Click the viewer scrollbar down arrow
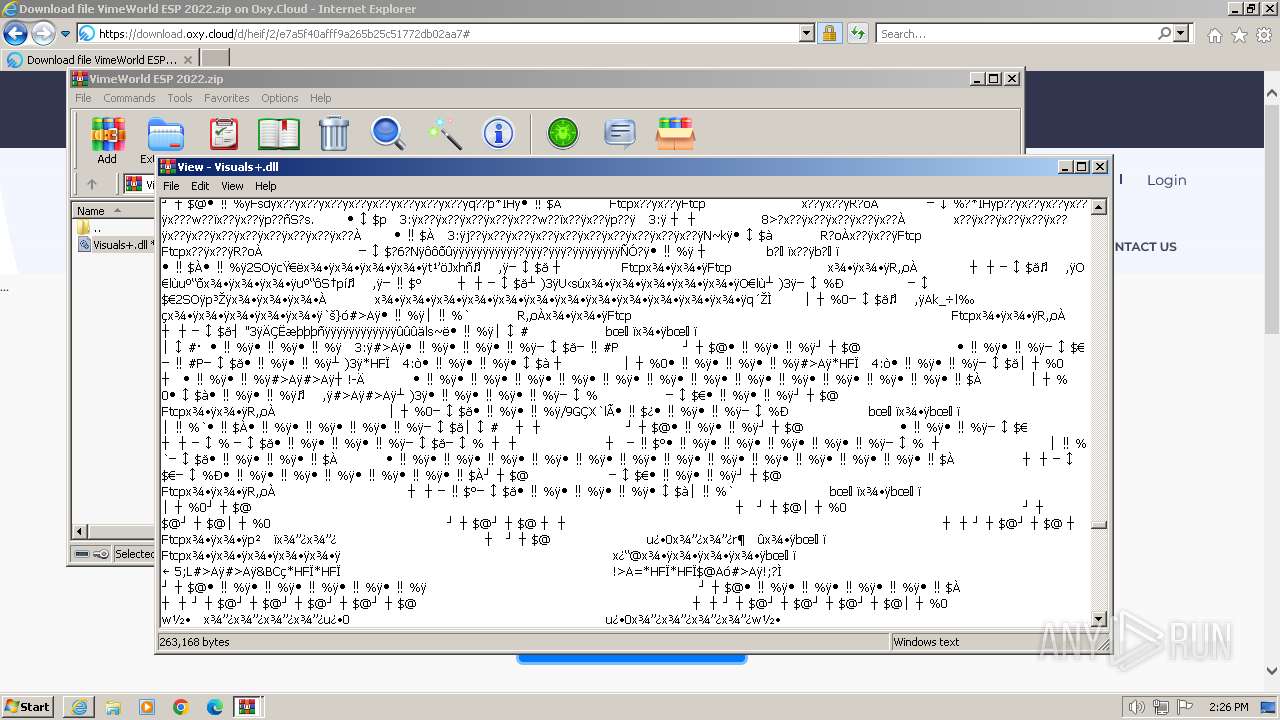This screenshot has width=1280, height=720. (x=1099, y=620)
